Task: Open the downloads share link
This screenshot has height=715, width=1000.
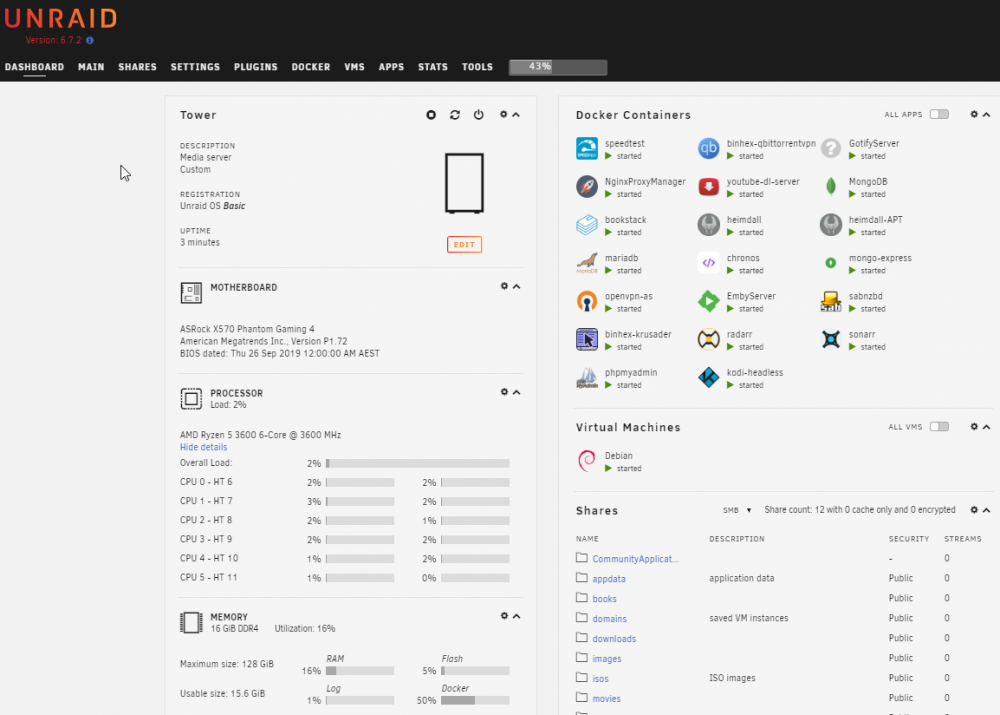Action: (x=614, y=638)
